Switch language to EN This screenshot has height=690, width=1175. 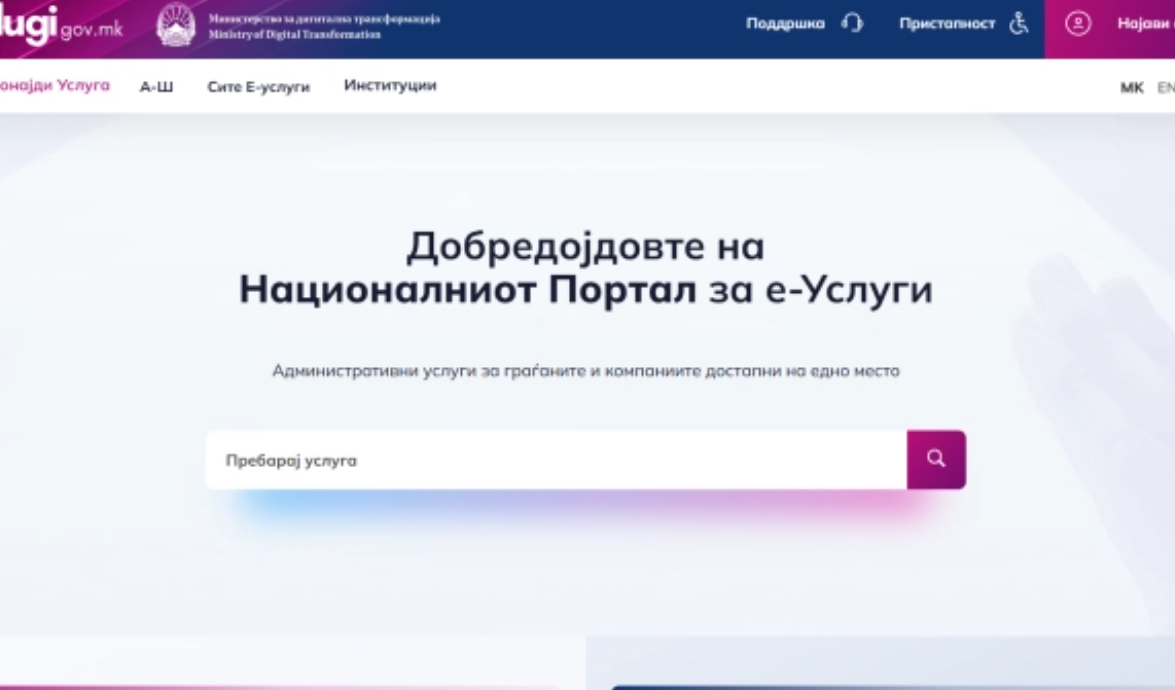[x=1165, y=88]
